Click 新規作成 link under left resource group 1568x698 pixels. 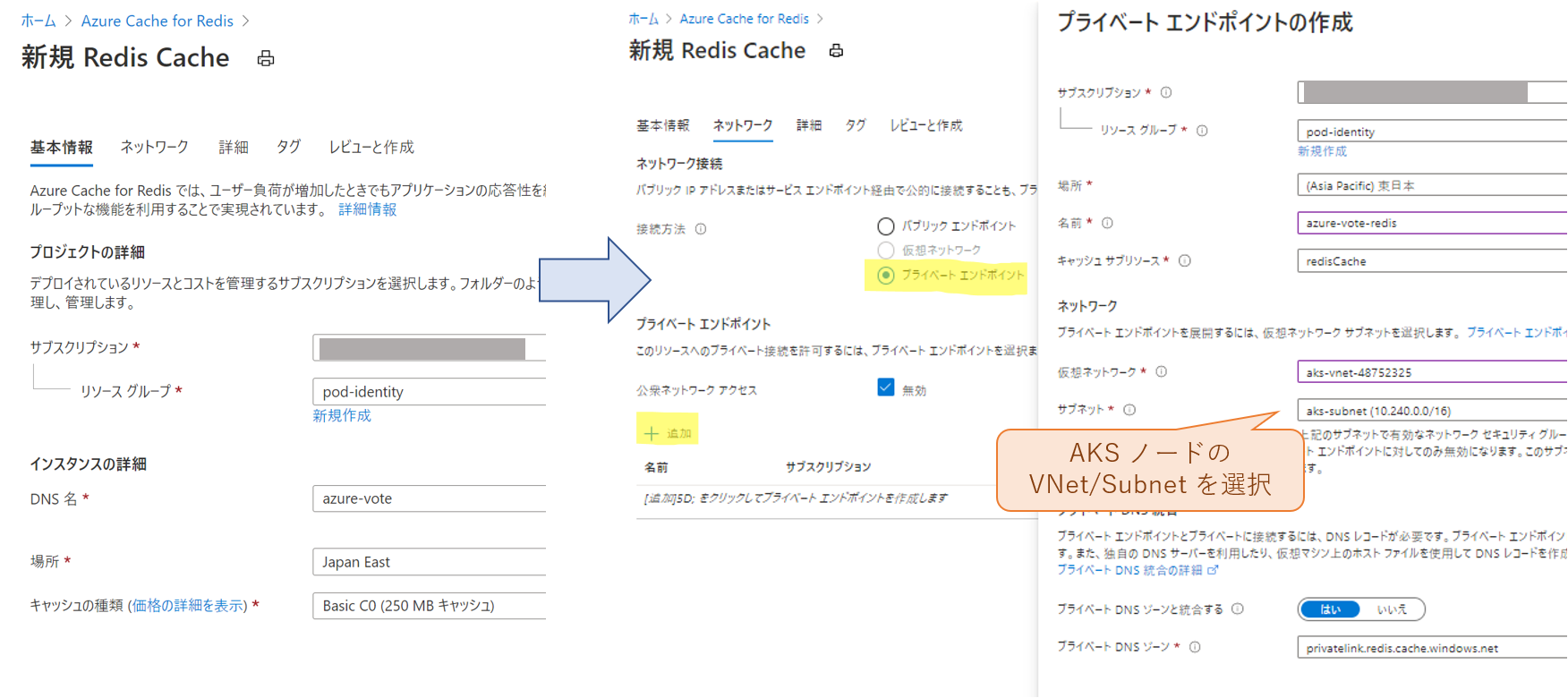[x=342, y=416]
